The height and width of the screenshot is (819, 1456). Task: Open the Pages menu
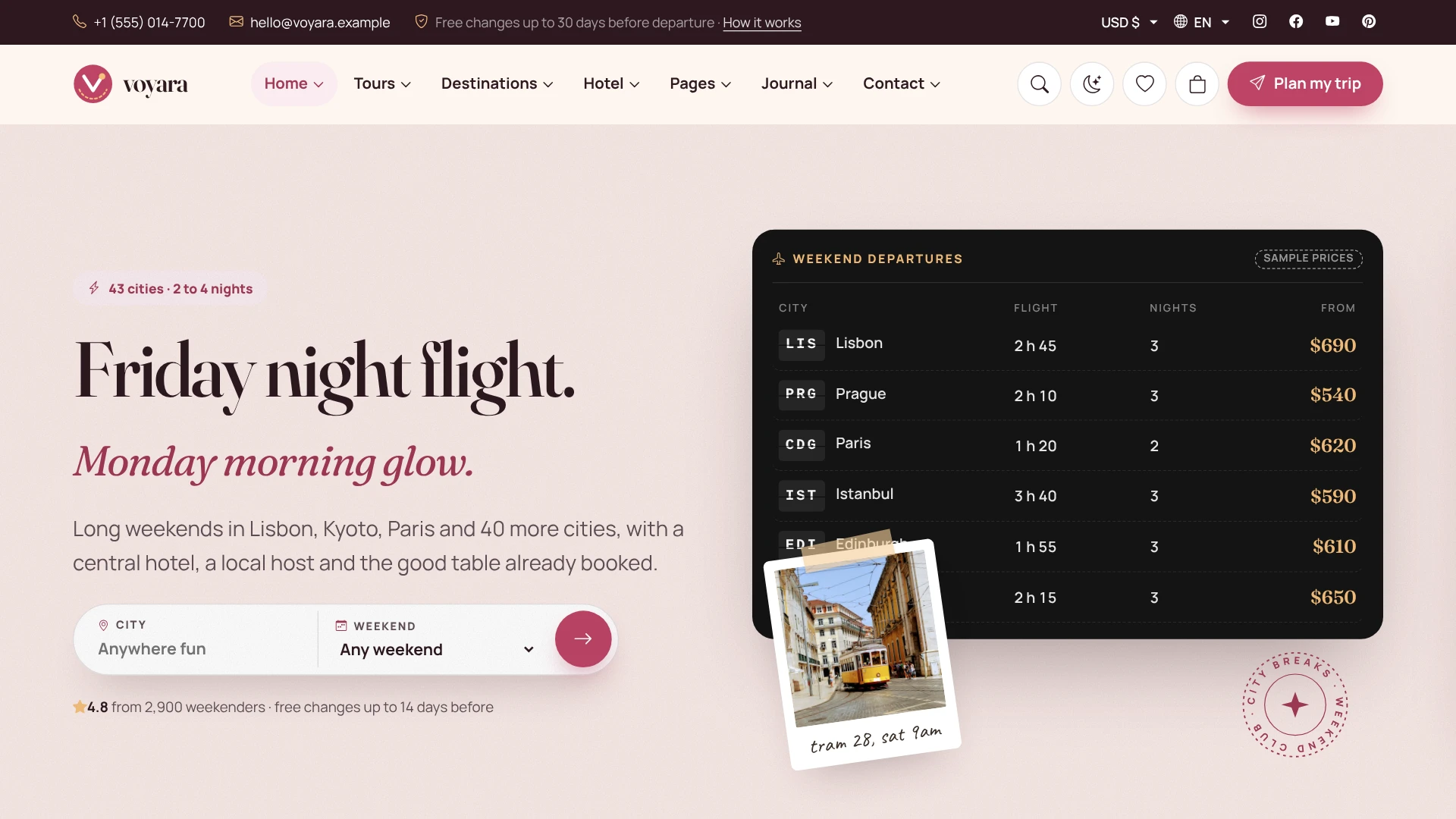[x=700, y=83]
